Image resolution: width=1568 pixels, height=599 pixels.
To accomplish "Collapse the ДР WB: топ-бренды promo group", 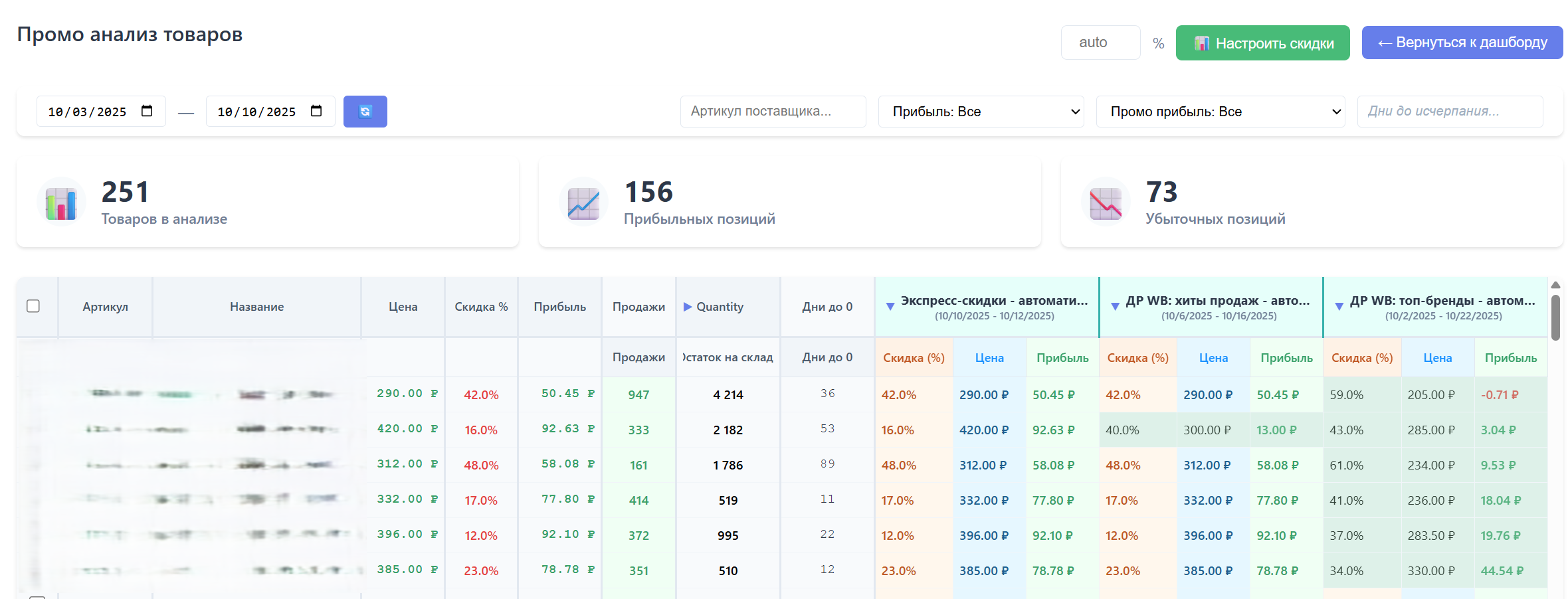I will [x=1339, y=307].
